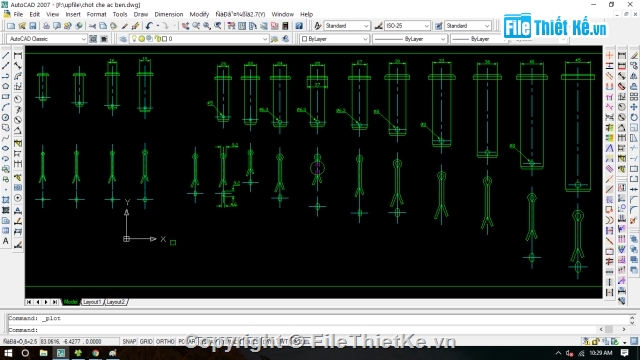Open the Insert menu
This screenshot has width=640, height=360.
[x=73, y=14]
